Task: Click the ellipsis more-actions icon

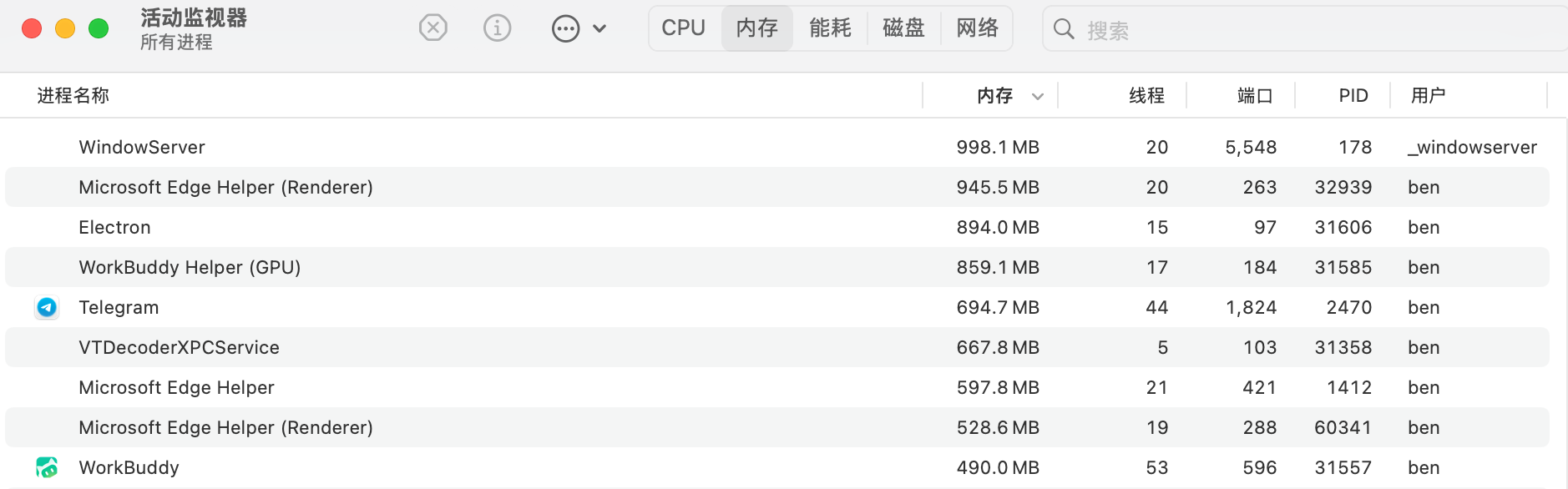Action: (x=565, y=29)
